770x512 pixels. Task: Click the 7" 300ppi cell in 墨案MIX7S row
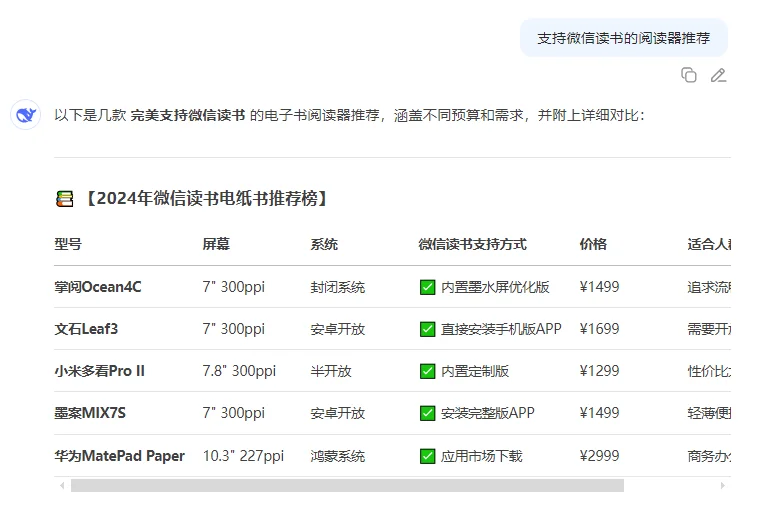[x=234, y=413]
